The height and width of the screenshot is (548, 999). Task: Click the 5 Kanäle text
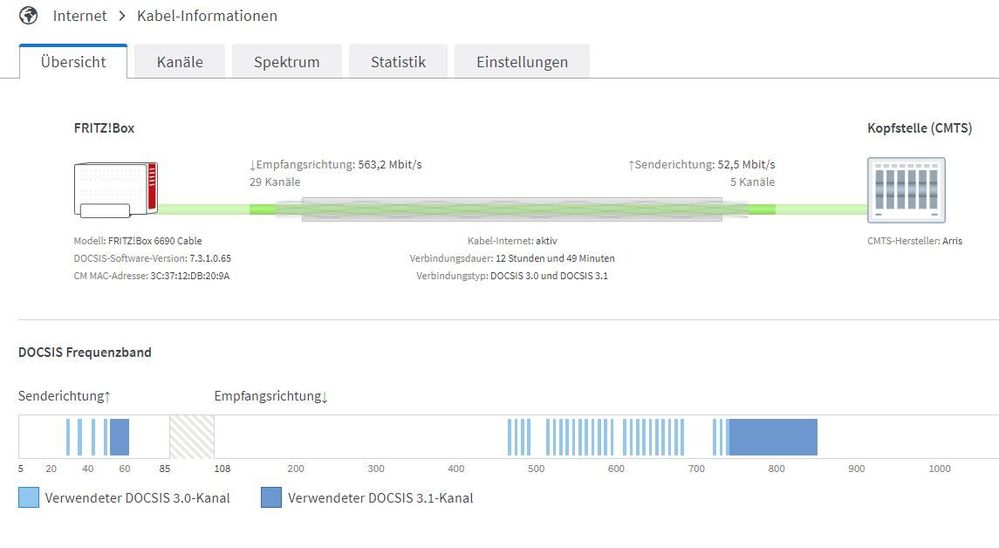(x=752, y=182)
